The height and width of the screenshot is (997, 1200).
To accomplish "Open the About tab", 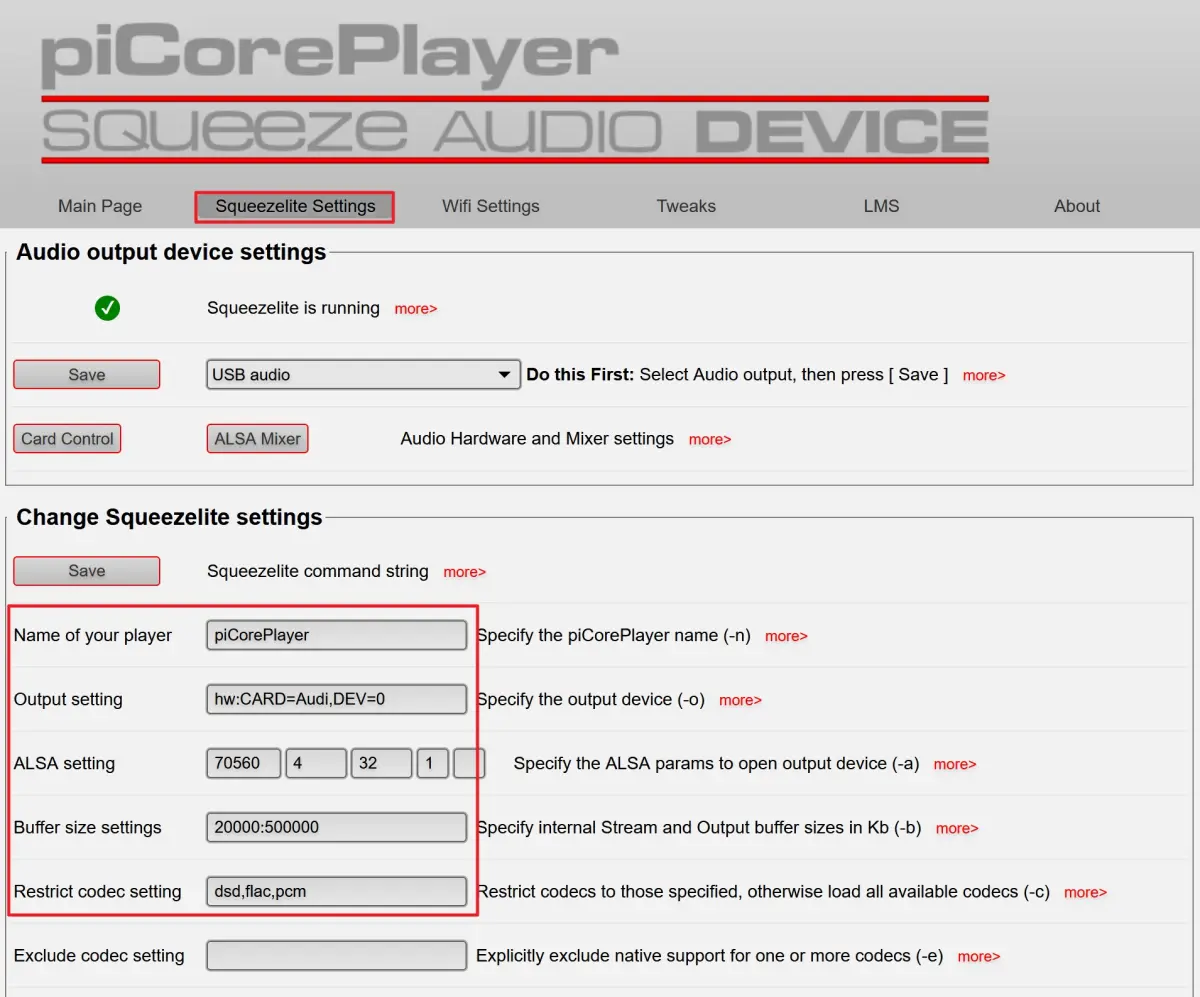I will (x=1077, y=206).
